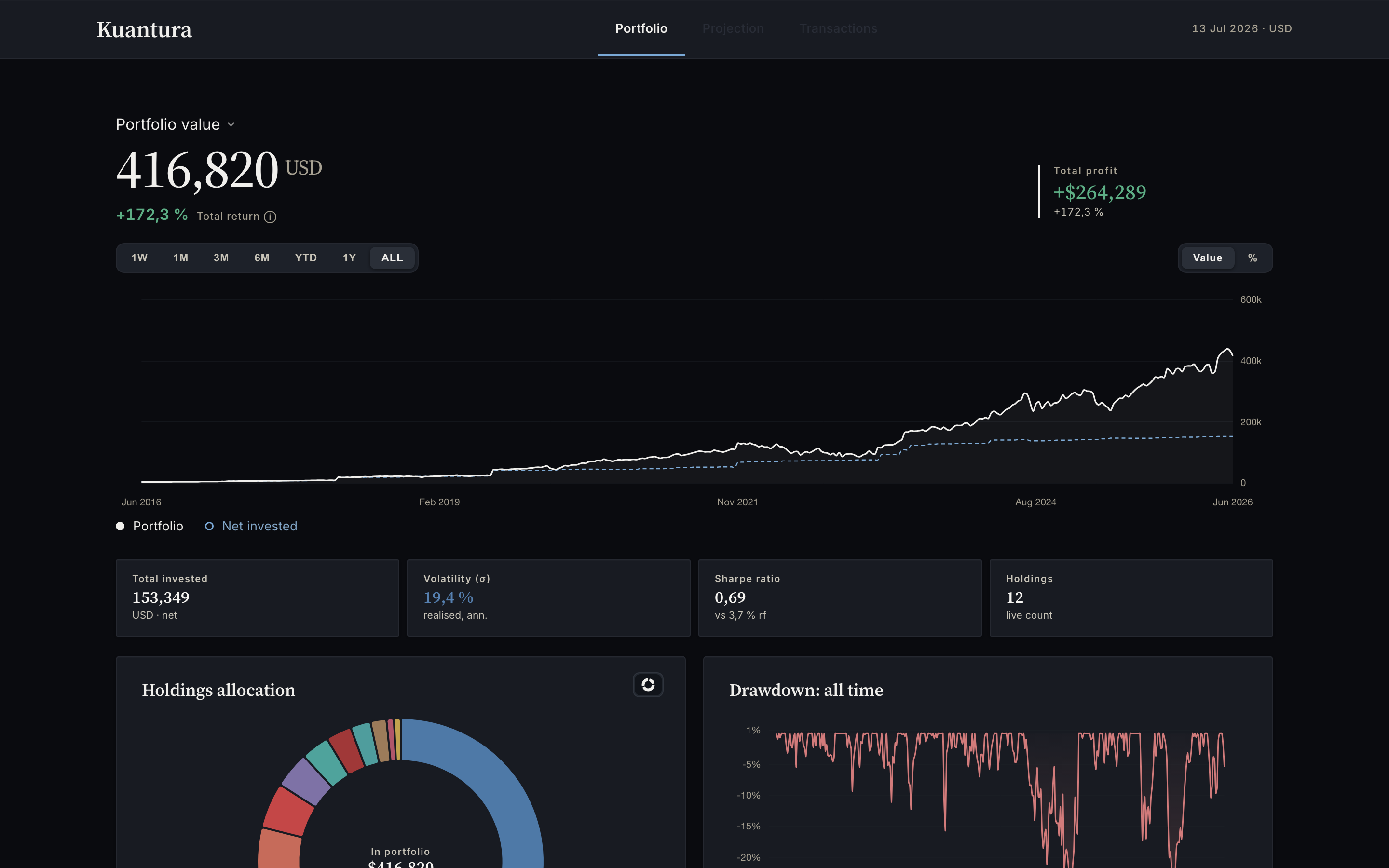The image size is (1389, 868).
Task: Open the Total invested card
Action: pos(257,597)
